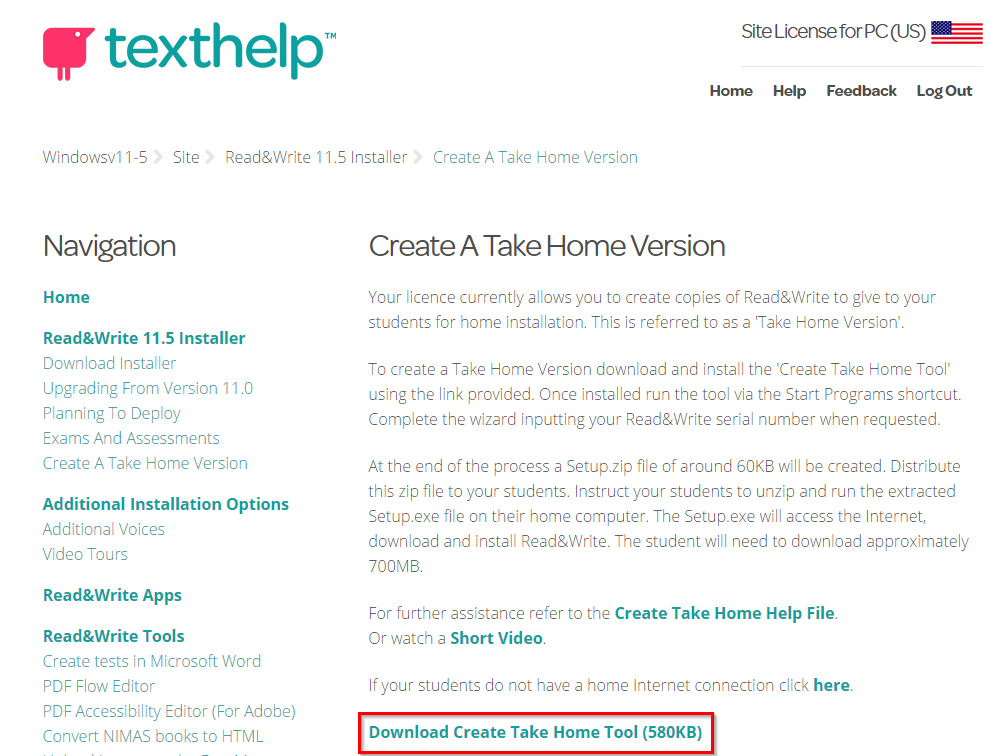Click the texthelp logo
Viewport: 1001px width, 756px height.
pyautogui.click(x=190, y=51)
